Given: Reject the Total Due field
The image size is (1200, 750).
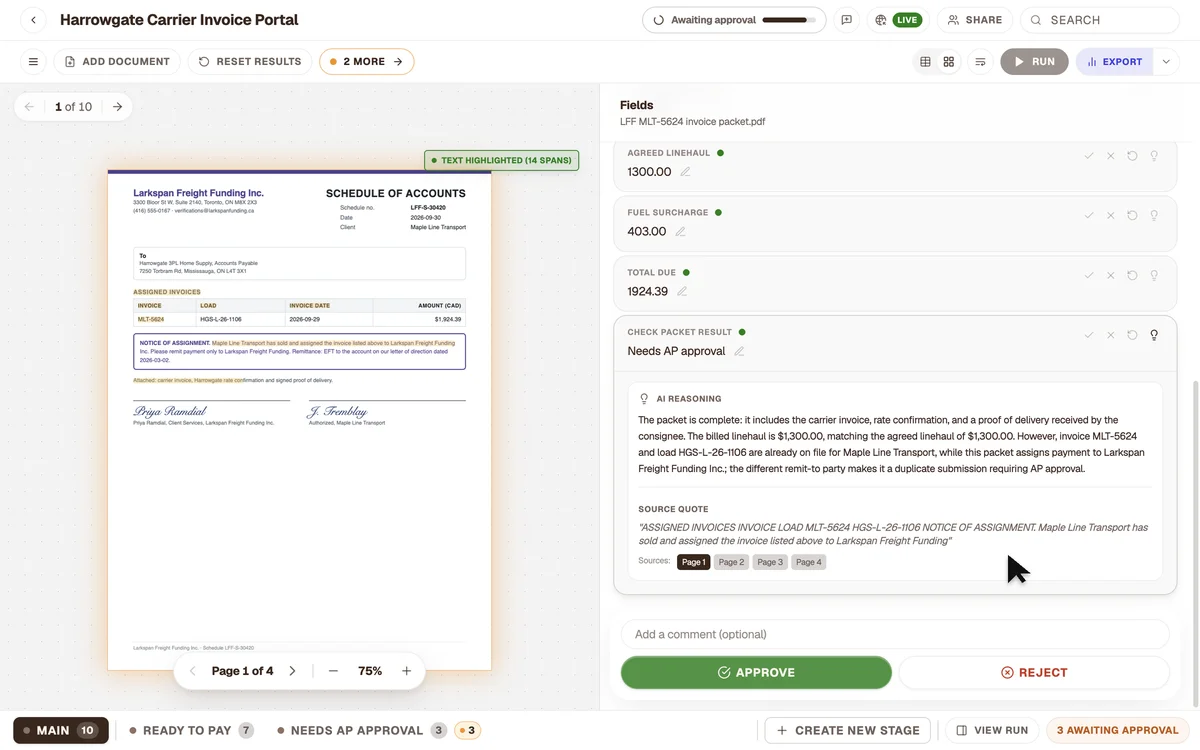Looking at the screenshot, I should click(1111, 275).
